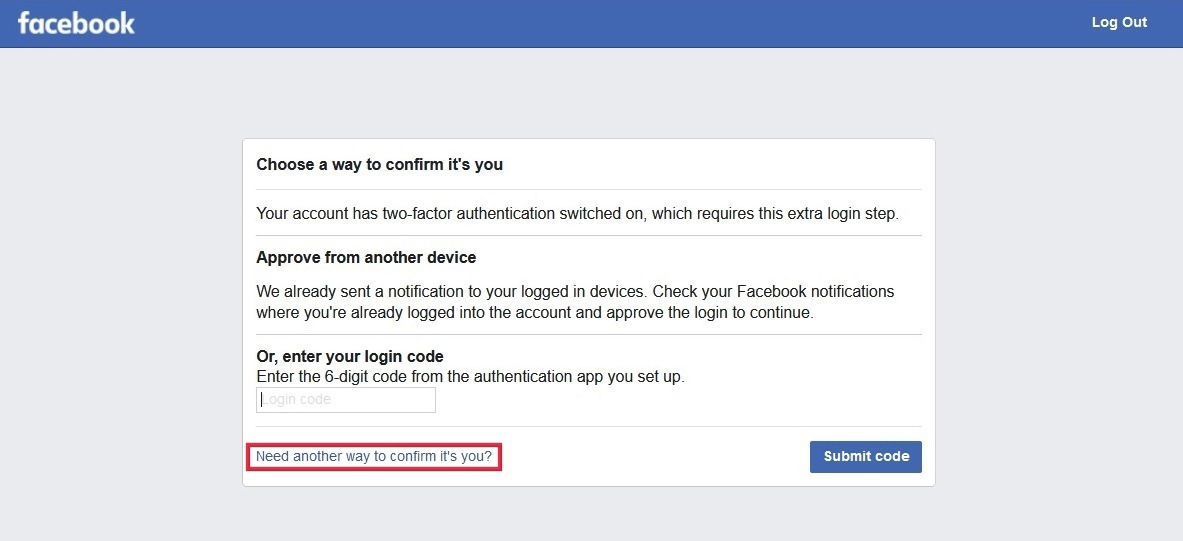Image resolution: width=1183 pixels, height=541 pixels.
Task: Click the sentence about the extra login step
Action: tap(577, 213)
